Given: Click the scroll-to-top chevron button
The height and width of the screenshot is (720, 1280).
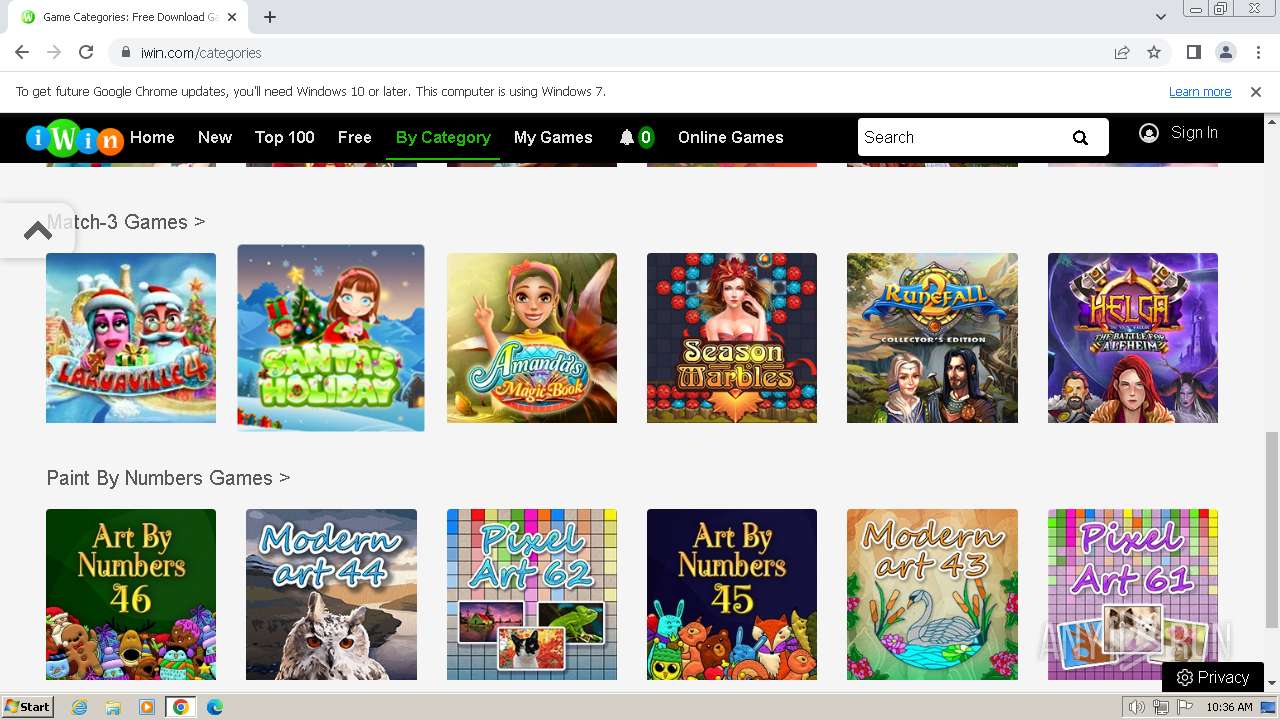Looking at the screenshot, I should coord(38,231).
